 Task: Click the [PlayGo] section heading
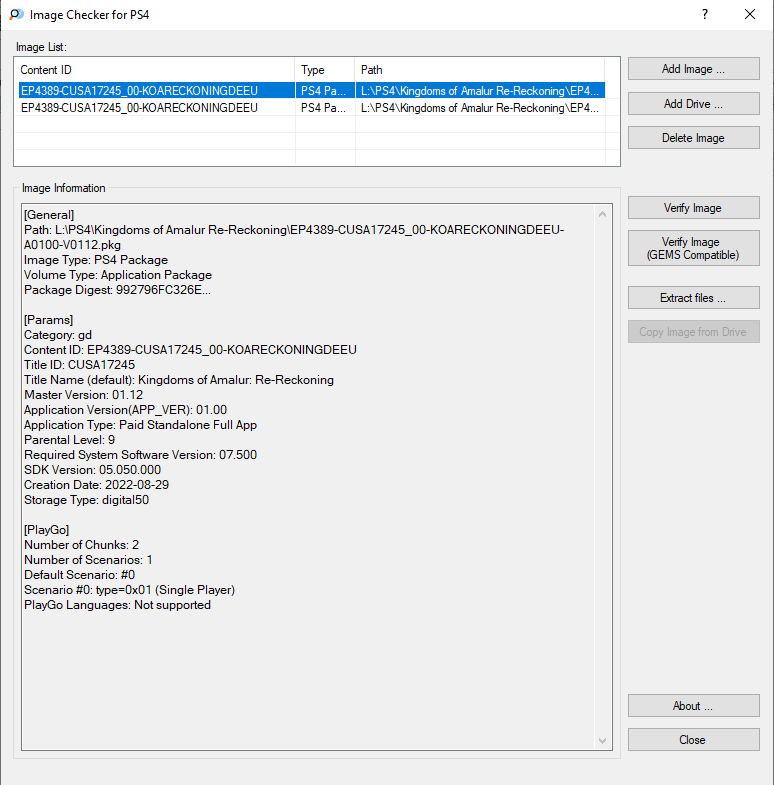(x=47, y=530)
